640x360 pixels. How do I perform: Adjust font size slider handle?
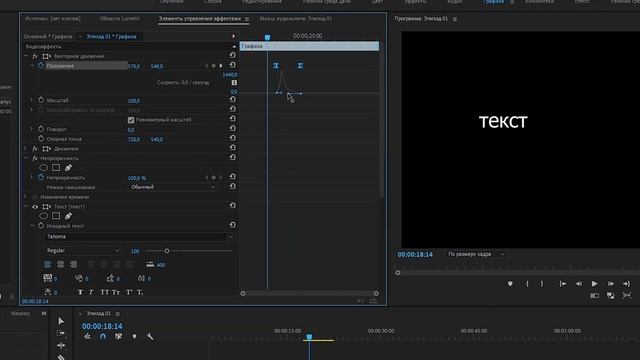[x=167, y=251]
